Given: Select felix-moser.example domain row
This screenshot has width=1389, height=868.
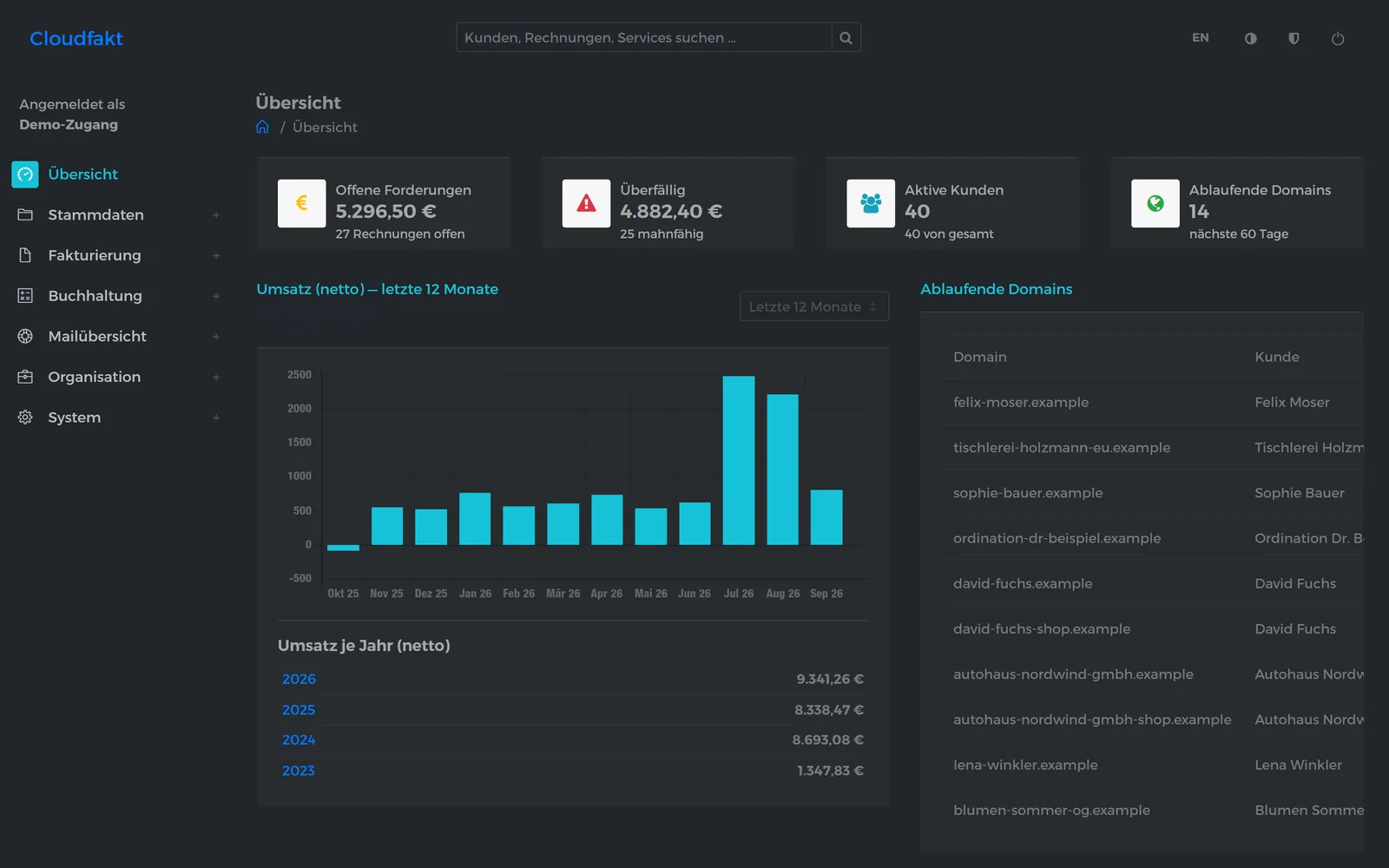Looking at the screenshot, I should (1154, 402).
